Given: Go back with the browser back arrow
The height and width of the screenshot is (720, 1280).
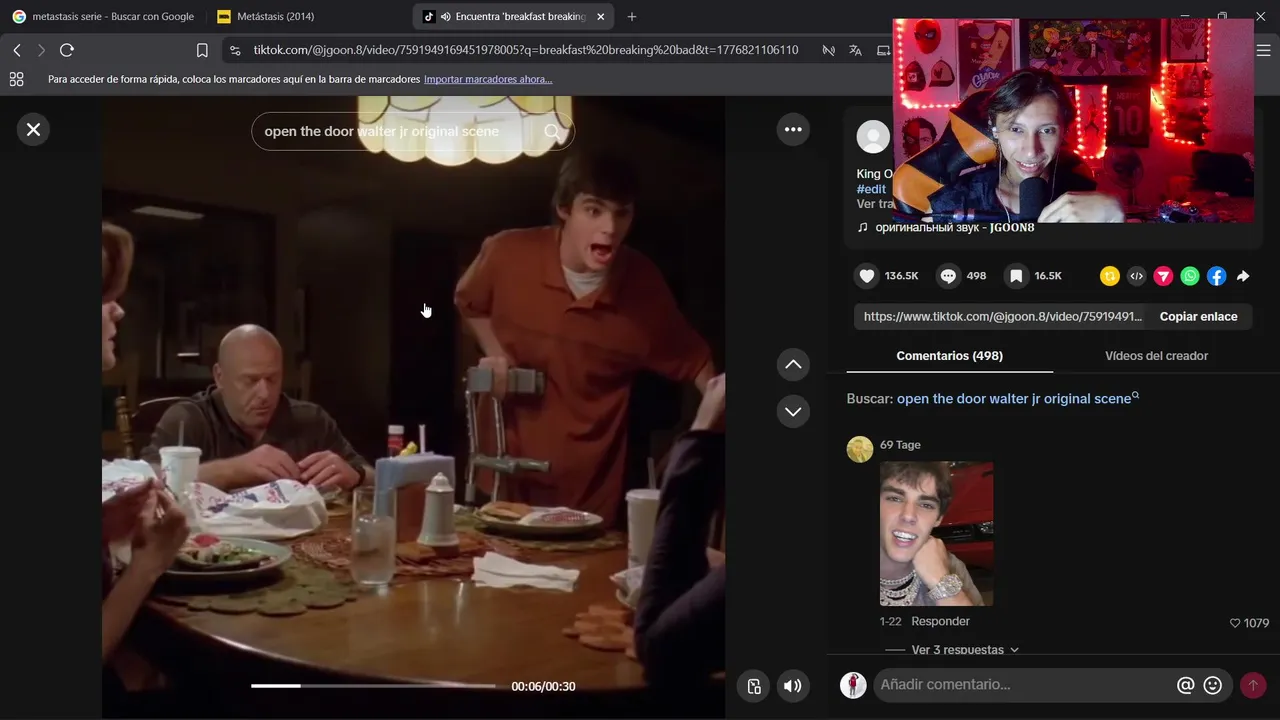Looking at the screenshot, I should (x=17, y=50).
